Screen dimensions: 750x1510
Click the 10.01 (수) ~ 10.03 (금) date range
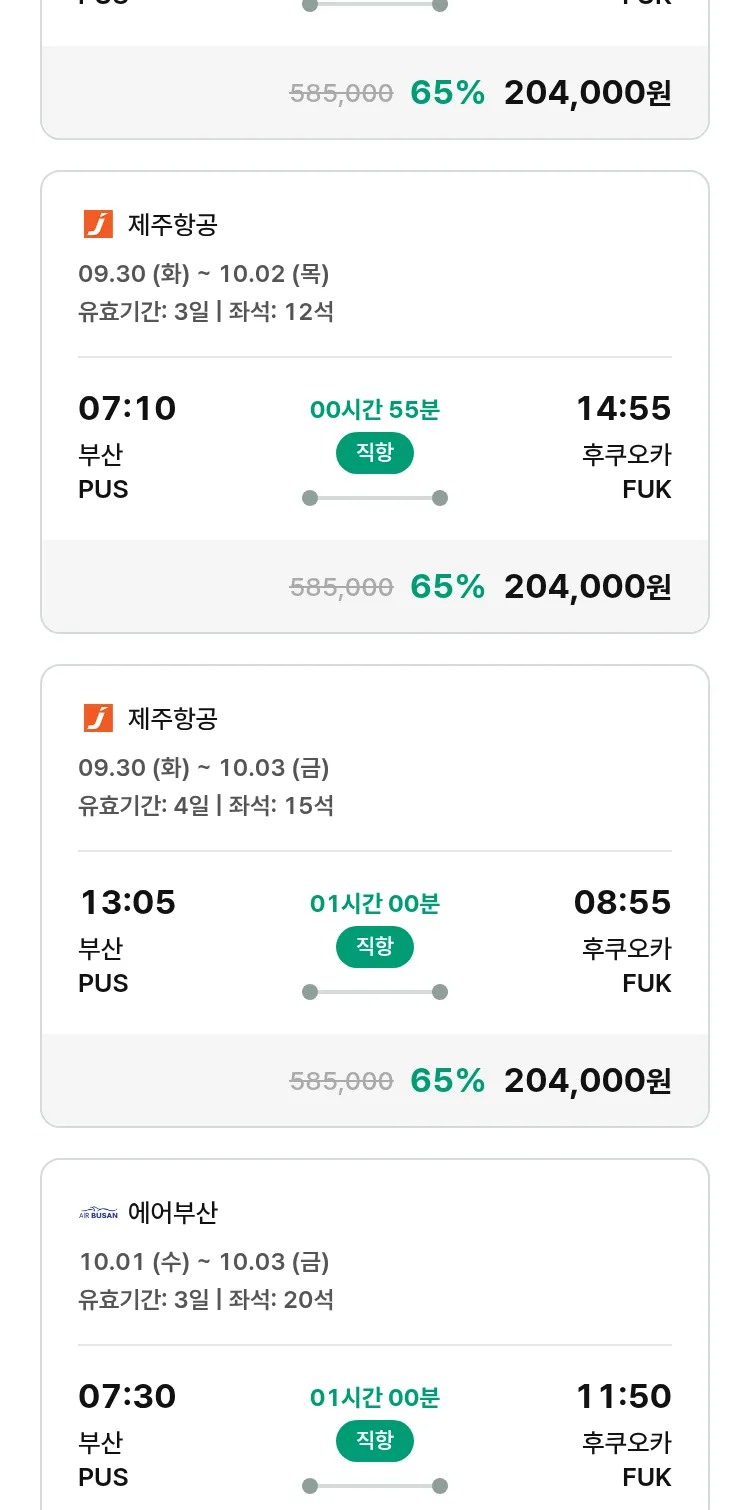[x=204, y=1262]
